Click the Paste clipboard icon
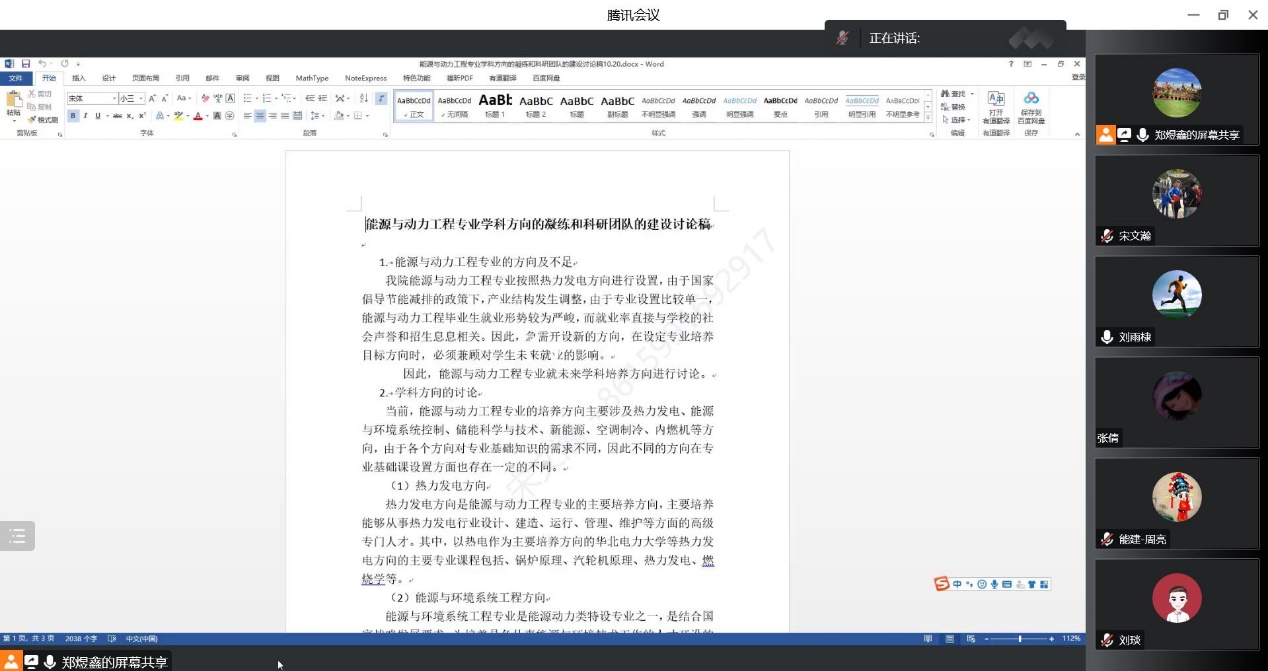 14,99
